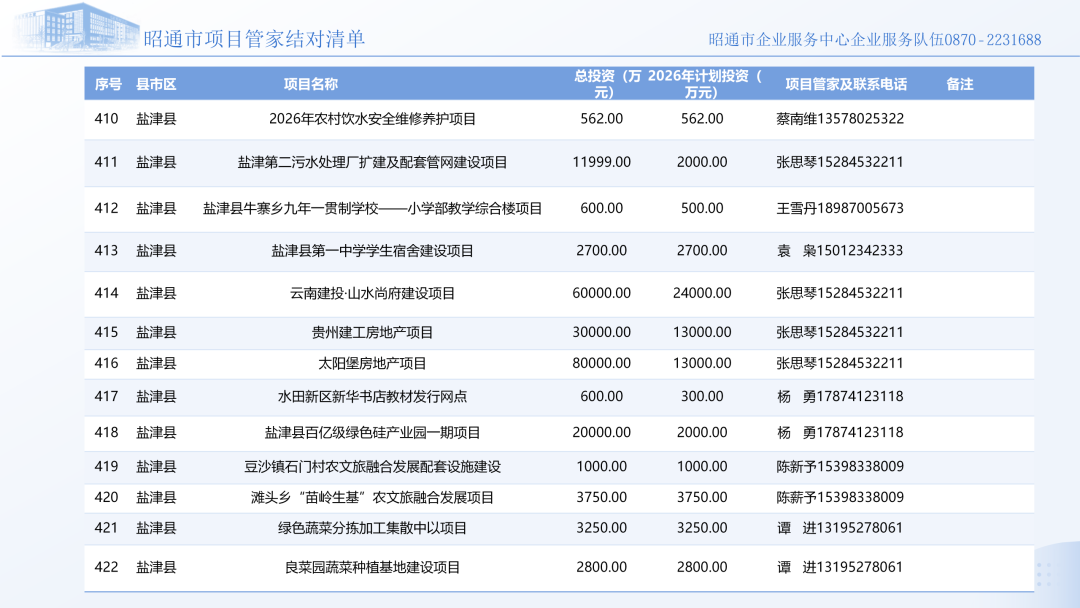Click contact 杨勇17874123118 in row 418
Image resolution: width=1080 pixels, height=608 pixels.
[840, 432]
